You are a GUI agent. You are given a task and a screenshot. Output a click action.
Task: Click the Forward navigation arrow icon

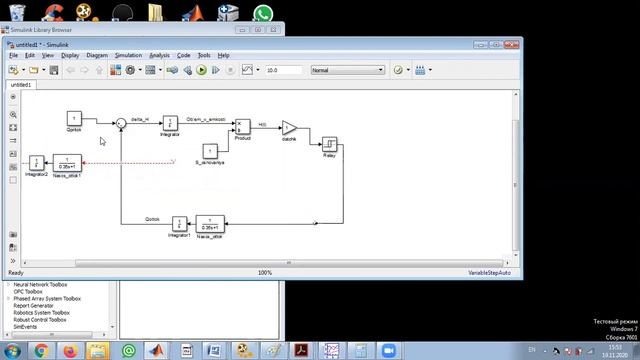(x=84, y=70)
